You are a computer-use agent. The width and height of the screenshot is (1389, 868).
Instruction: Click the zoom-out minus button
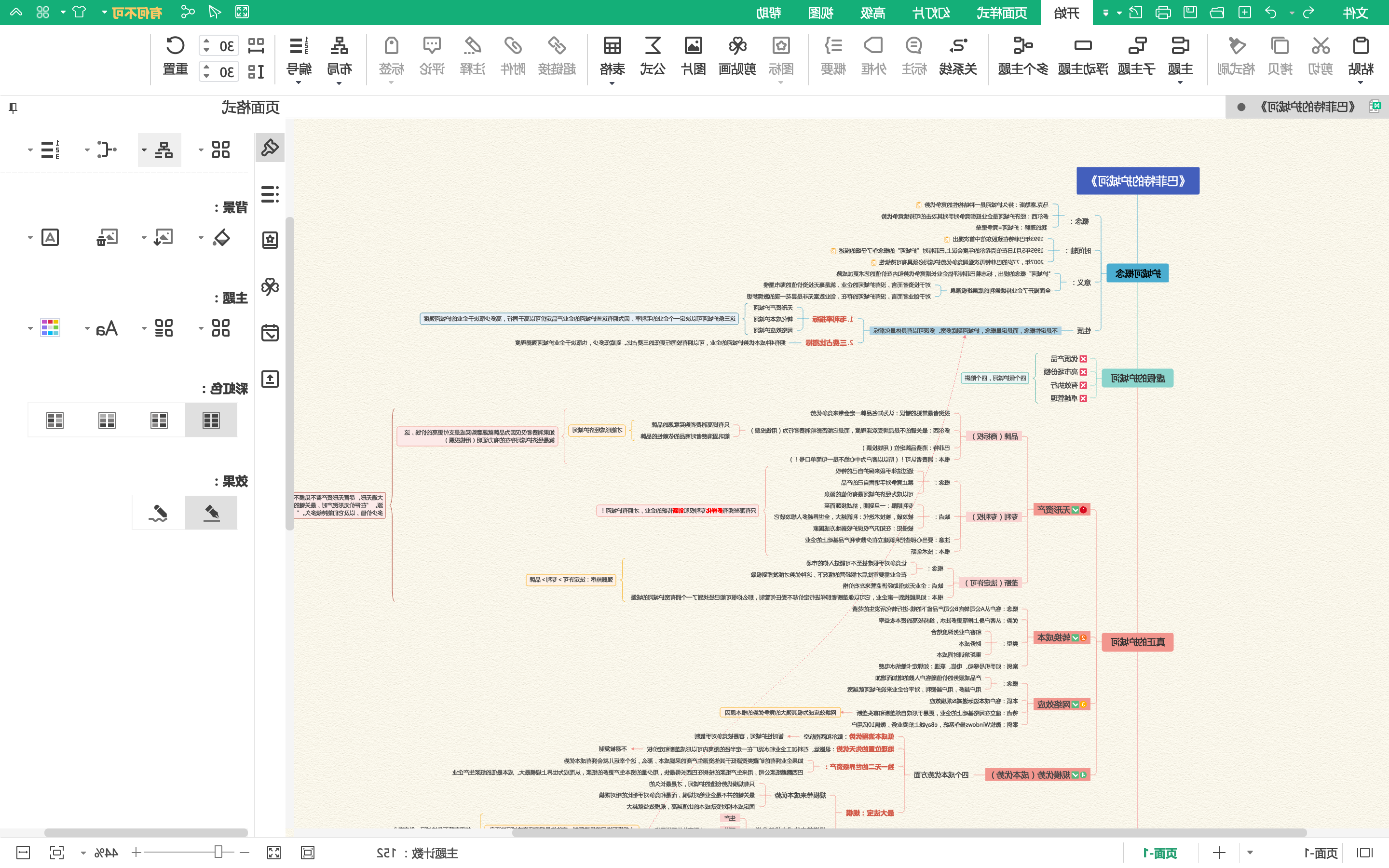coord(245,853)
